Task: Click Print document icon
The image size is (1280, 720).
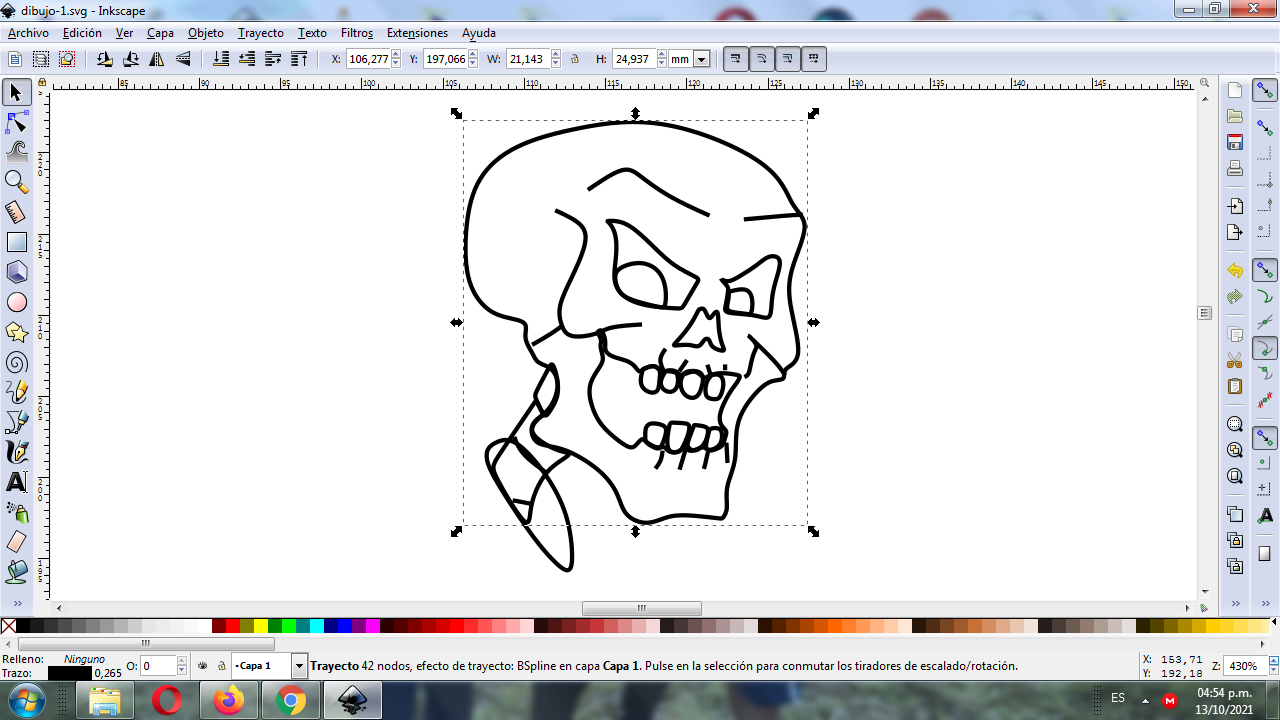Action: point(1235,168)
